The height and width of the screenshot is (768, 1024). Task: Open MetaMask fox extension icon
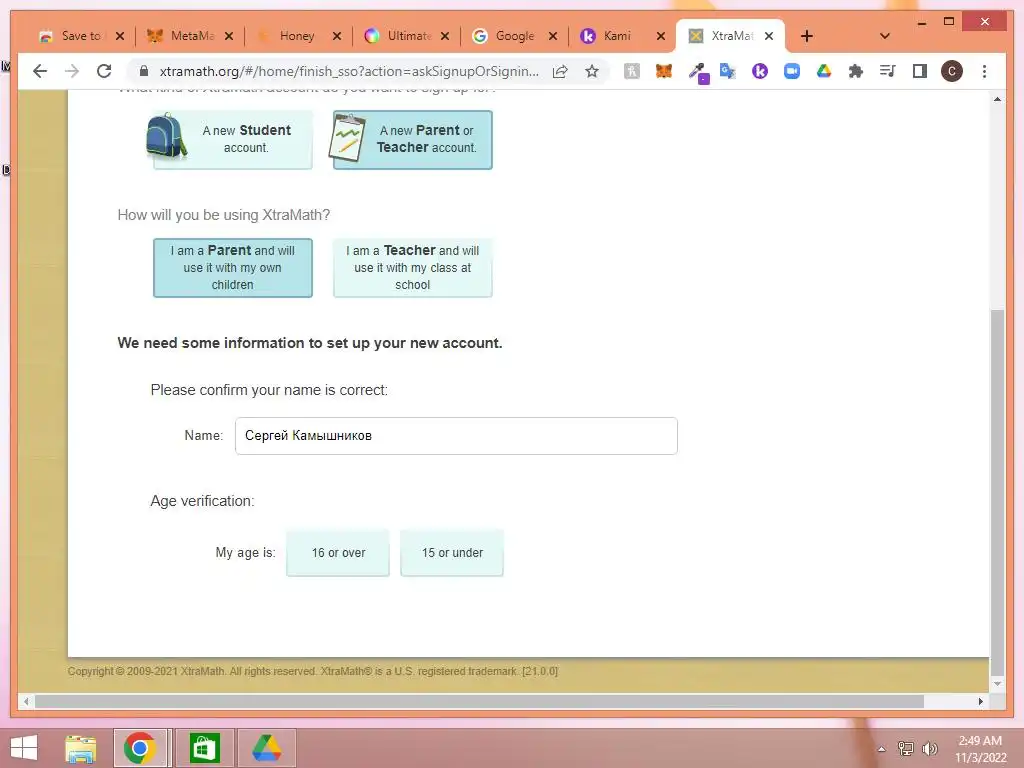(x=664, y=71)
